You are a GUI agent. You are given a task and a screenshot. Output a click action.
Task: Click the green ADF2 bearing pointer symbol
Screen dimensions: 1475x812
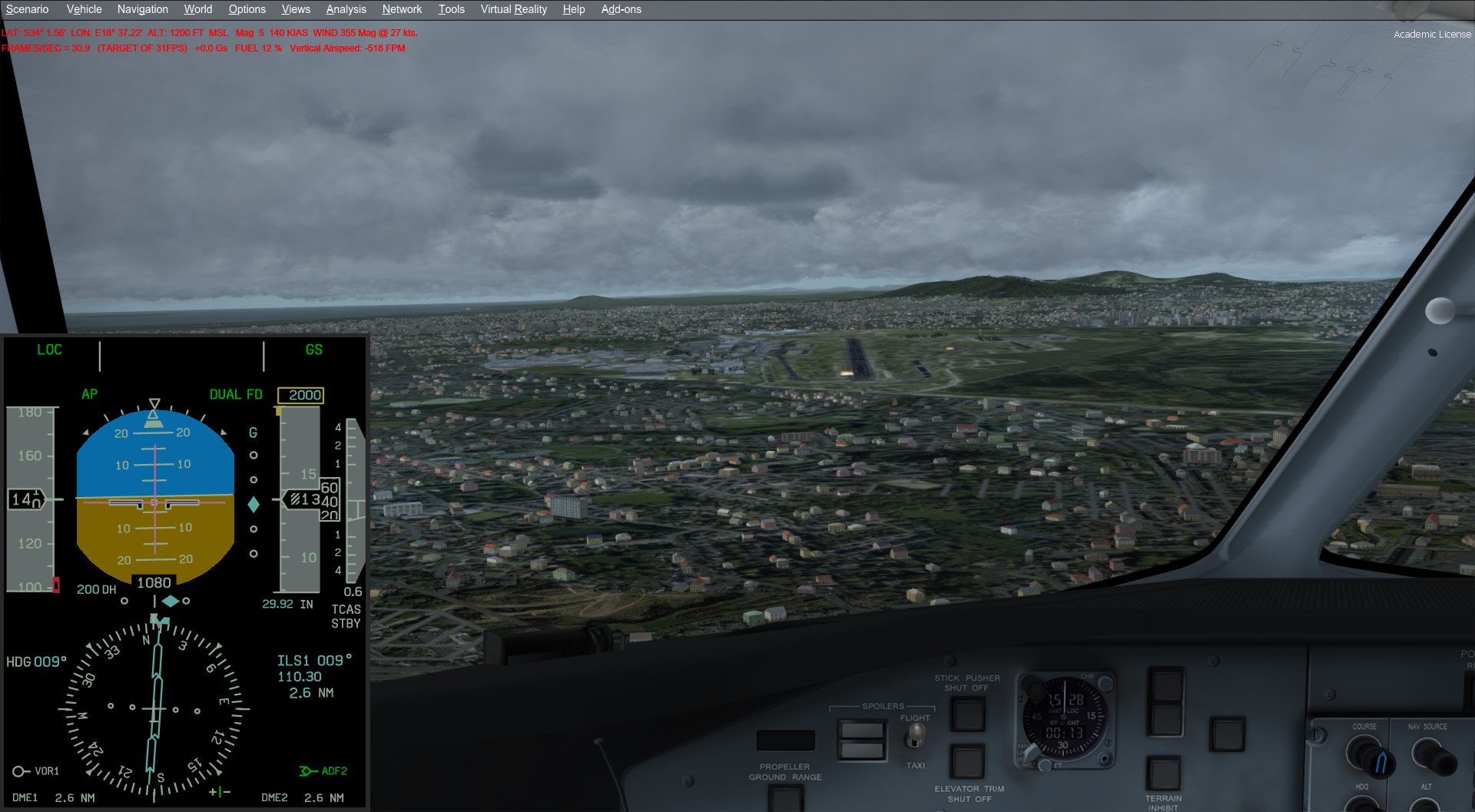click(x=308, y=771)
